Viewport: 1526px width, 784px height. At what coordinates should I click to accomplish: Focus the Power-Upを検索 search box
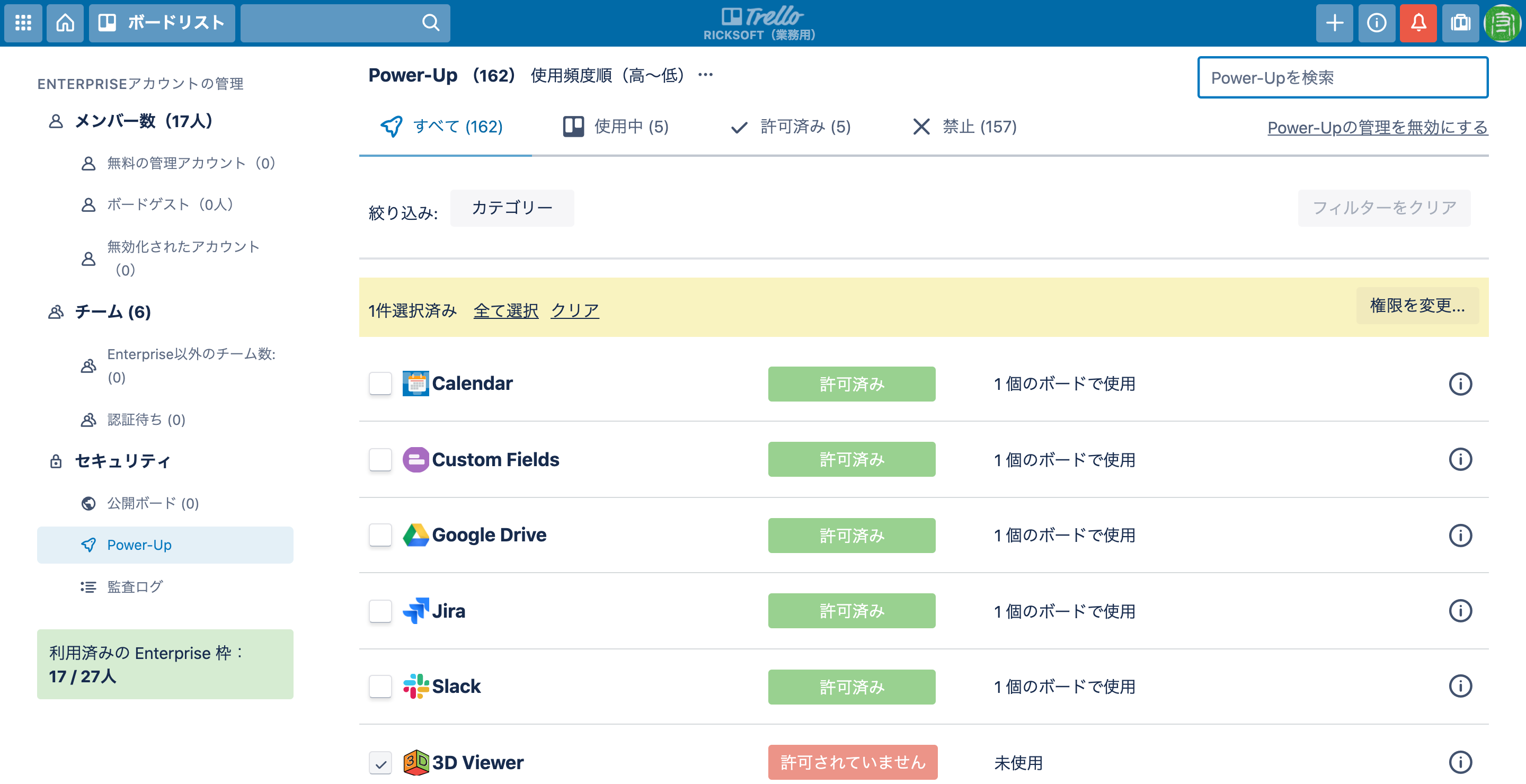tap(1342, 77)
